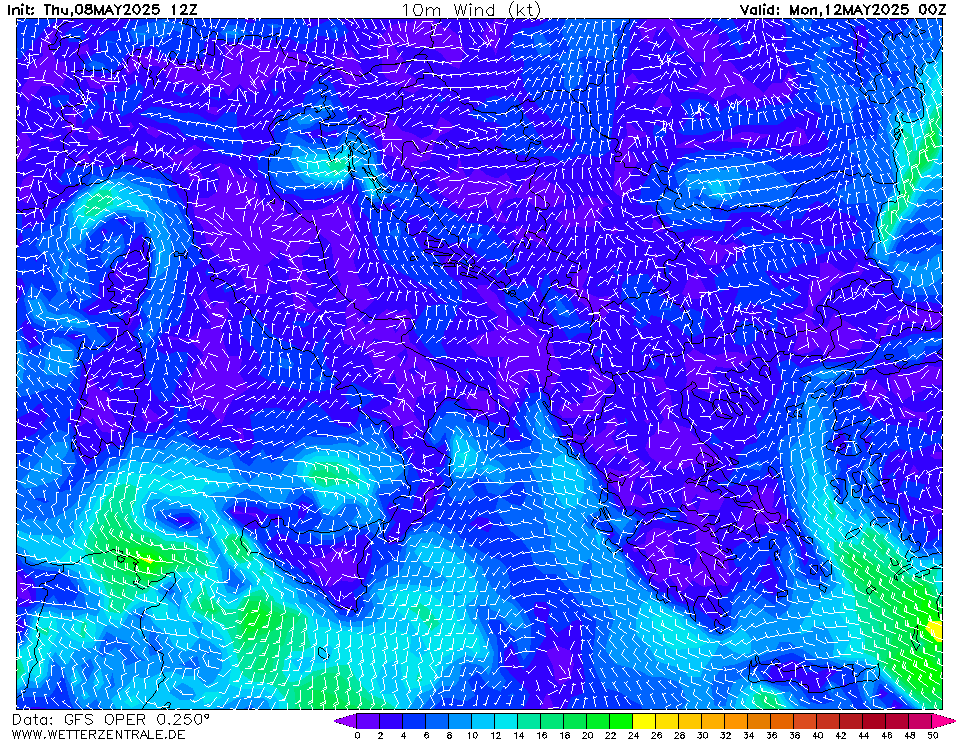Click the 'Init: Thu,08MAY2025 12Z' label
The image size is (959, 741).
click(x=103, y=9)
